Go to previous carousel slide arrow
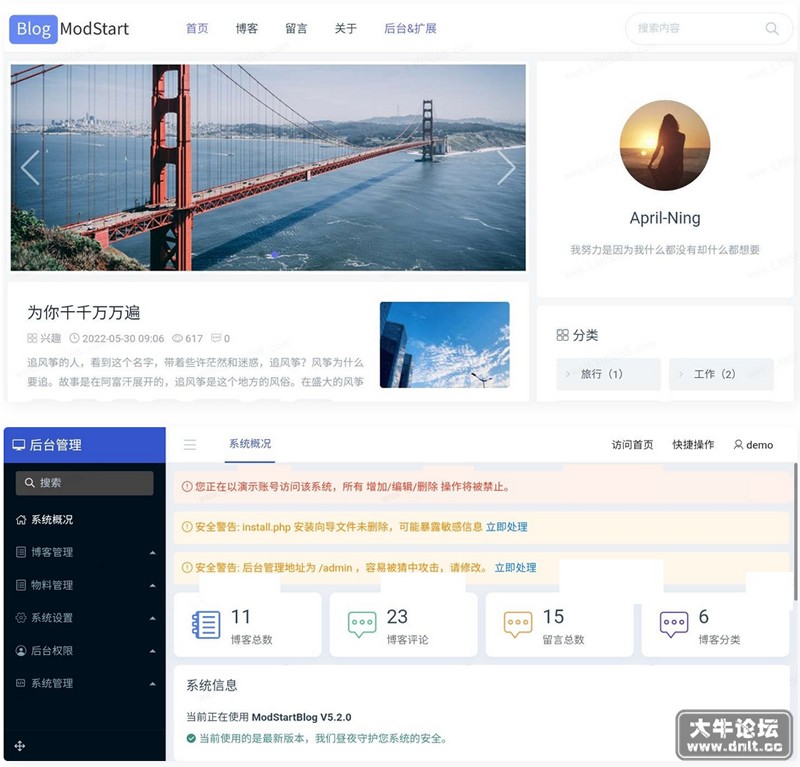The width and height of the screenshot is (800, 767). tap(30, 167)
